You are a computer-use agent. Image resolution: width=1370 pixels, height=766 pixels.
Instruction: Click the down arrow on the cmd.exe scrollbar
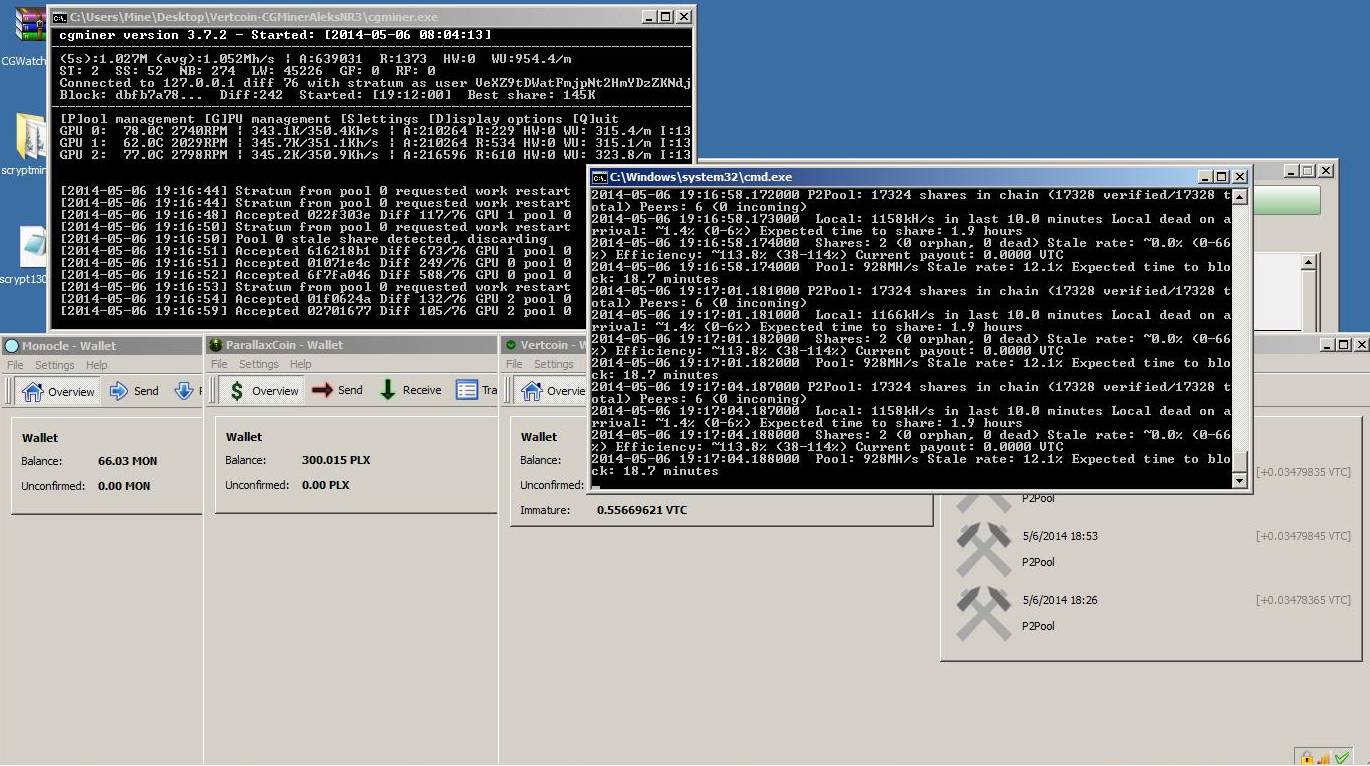(1240, 481)
